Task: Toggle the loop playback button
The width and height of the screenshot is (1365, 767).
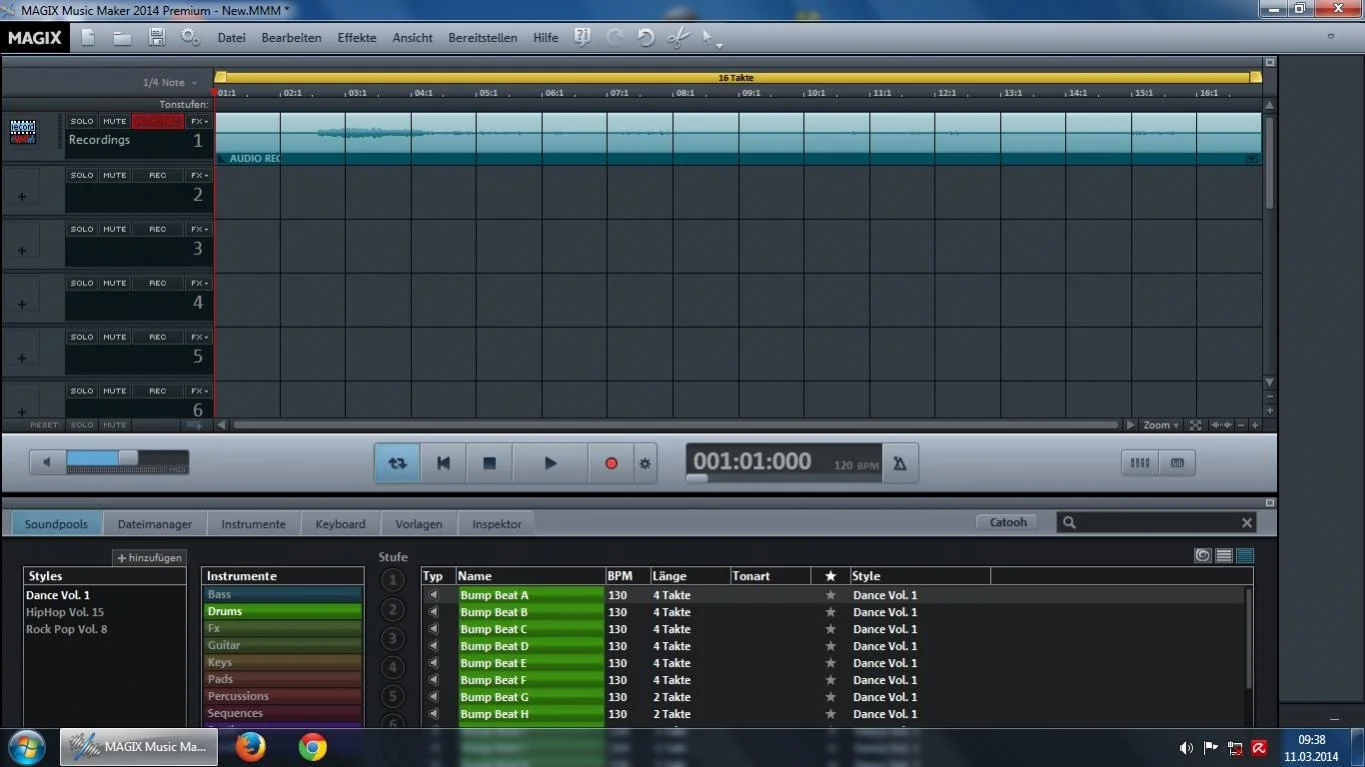Action: pyautogui.click(x=397, y=463)
